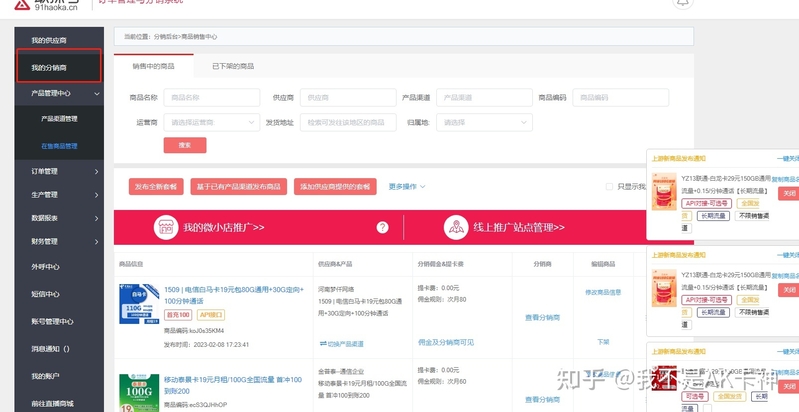Tick the 只显示 filter checkbox
The image size is (799, 412).
pyautogui.click(x=609, y=186)
